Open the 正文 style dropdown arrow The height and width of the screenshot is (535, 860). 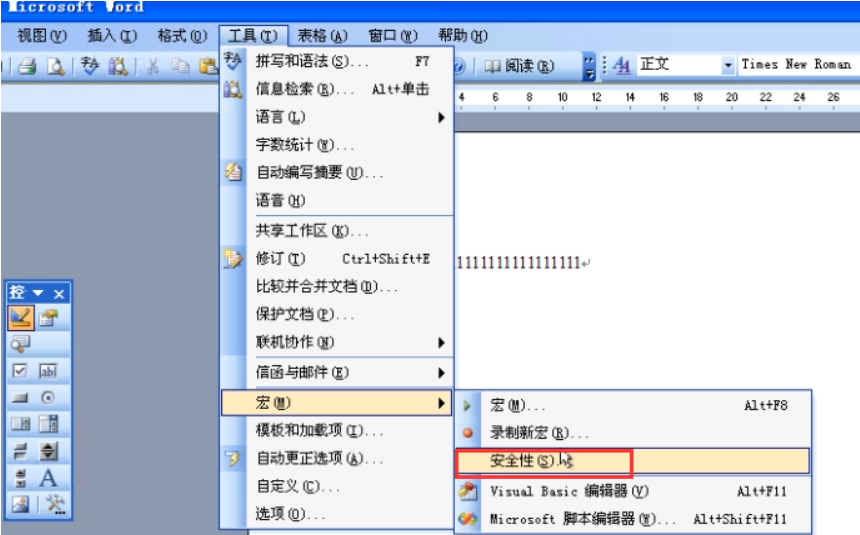pyautogui.click(x=728, y=66)
